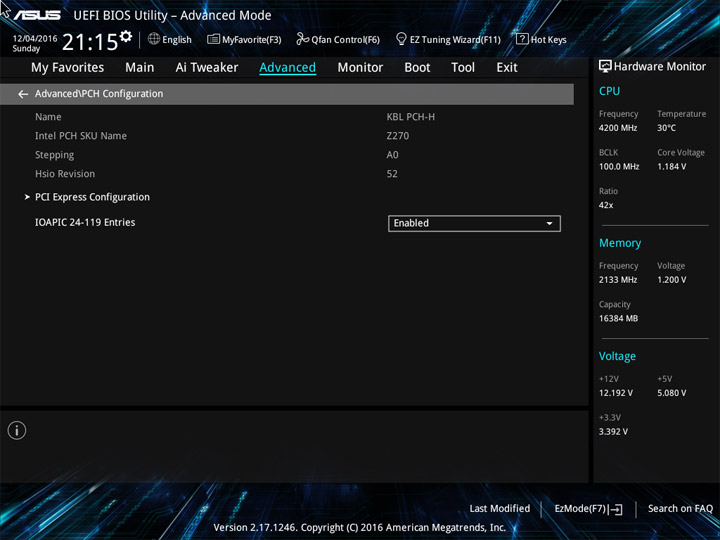The image size is (720, 540).
Task: Click the CPU section heading
Action: (609, 91)
